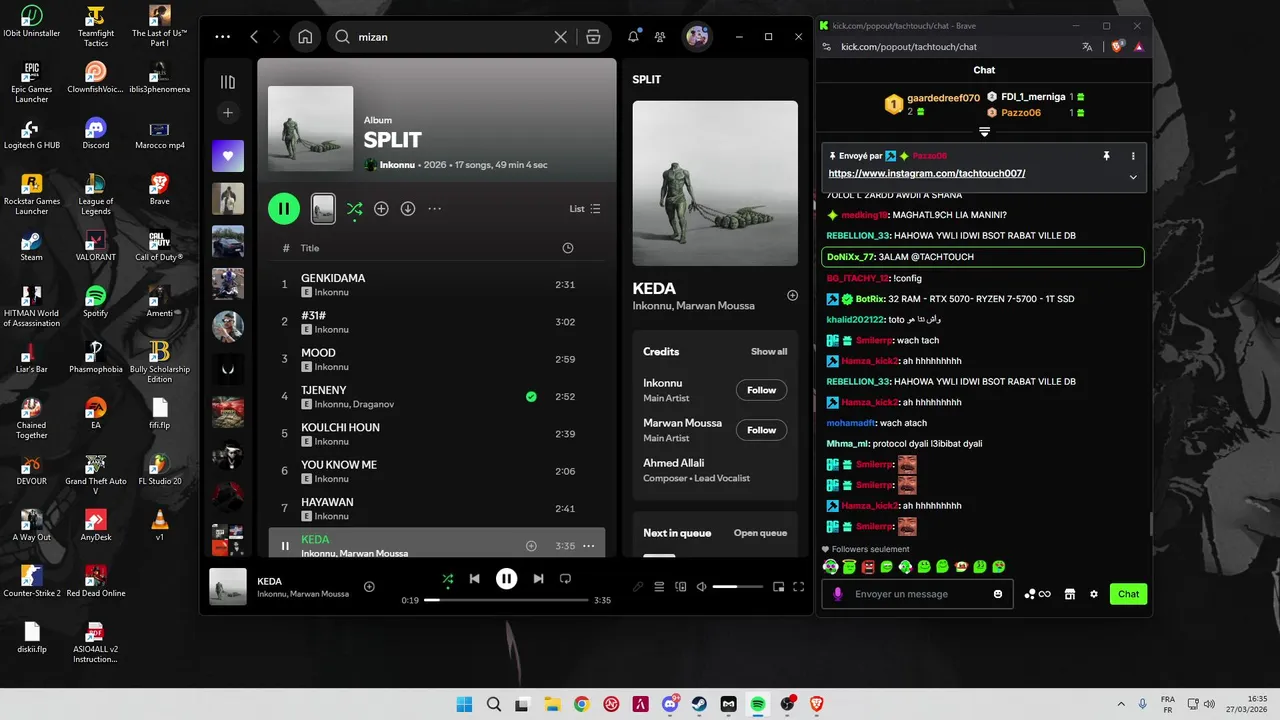Go back in Spotify navigation
The height and width of the screenshot is (720, 1280).
(254, 37)
